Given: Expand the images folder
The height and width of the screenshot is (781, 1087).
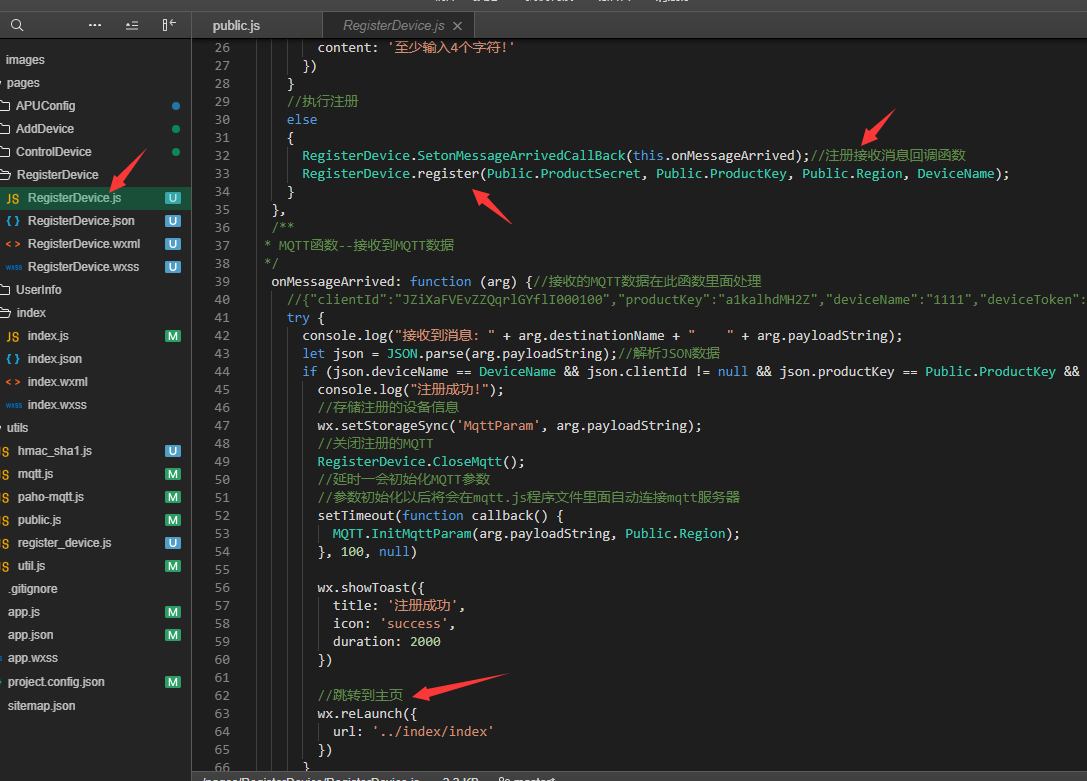Looking at the screenshot, I should click(25, 60).
